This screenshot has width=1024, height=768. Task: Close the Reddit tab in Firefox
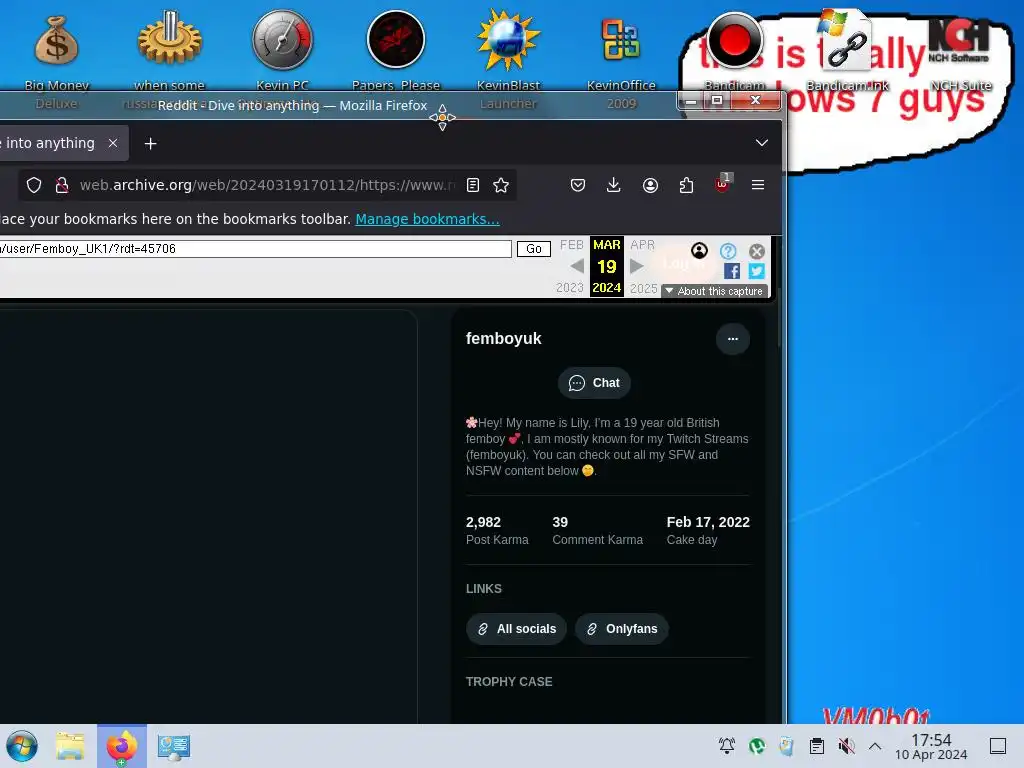(x=113, y=143)
